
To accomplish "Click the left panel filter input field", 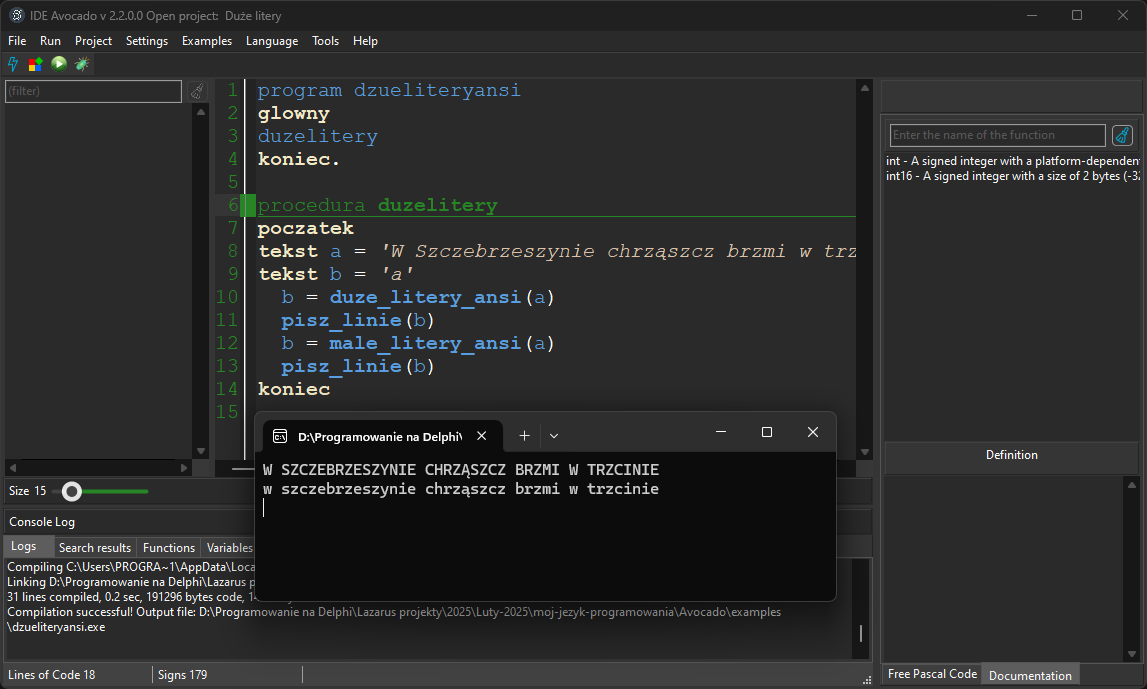I will point(93,91).
